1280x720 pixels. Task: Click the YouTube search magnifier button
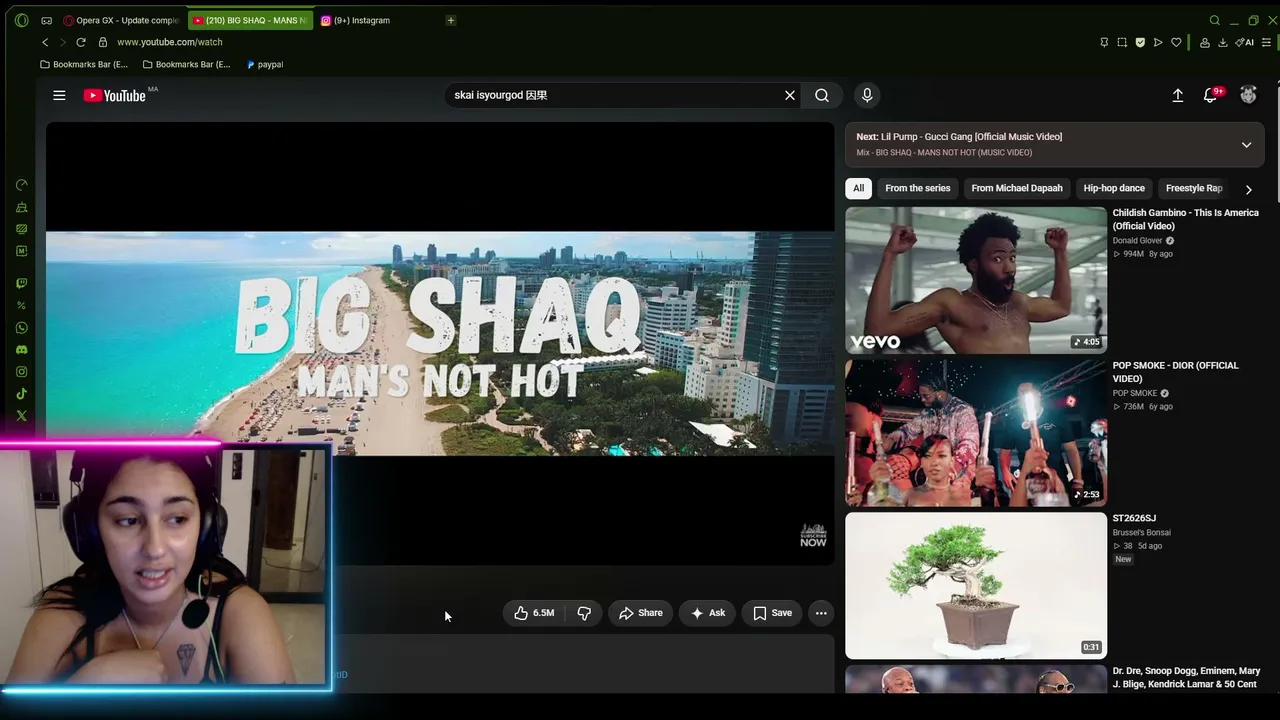click(x=822, y=95)
